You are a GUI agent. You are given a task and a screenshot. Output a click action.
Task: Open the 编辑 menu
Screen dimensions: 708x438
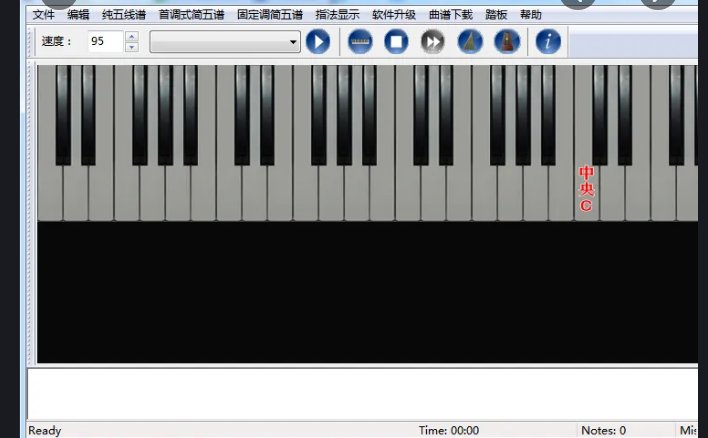(78, 15)
